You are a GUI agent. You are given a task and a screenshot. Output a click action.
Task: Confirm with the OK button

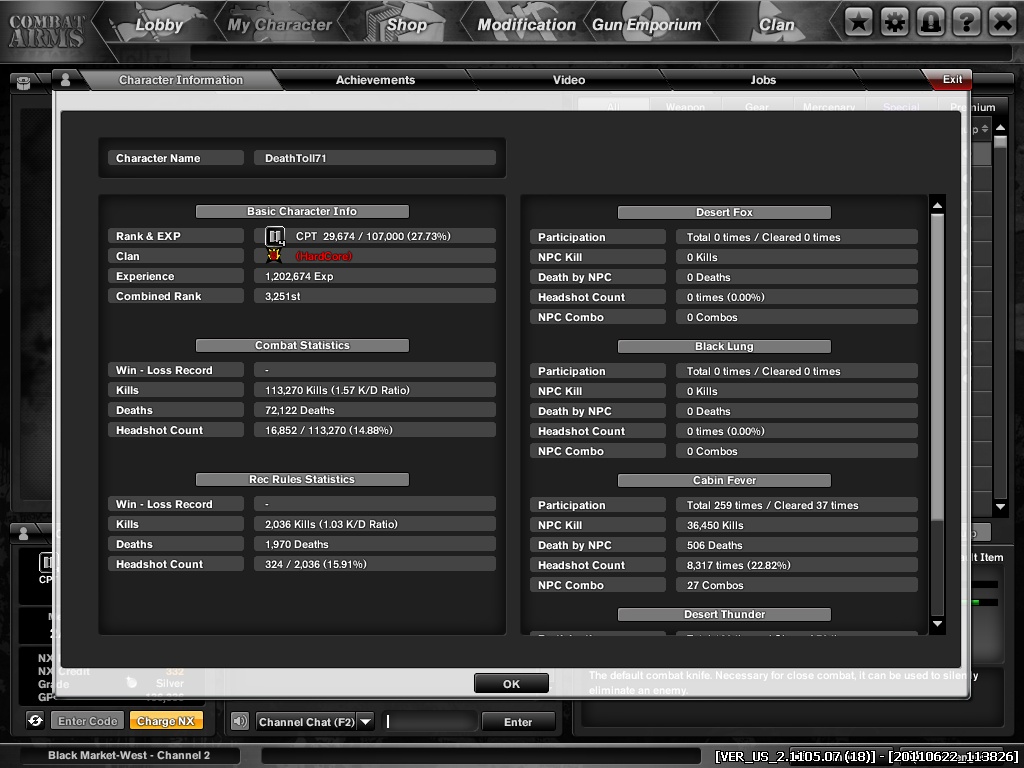click(511, 684)
